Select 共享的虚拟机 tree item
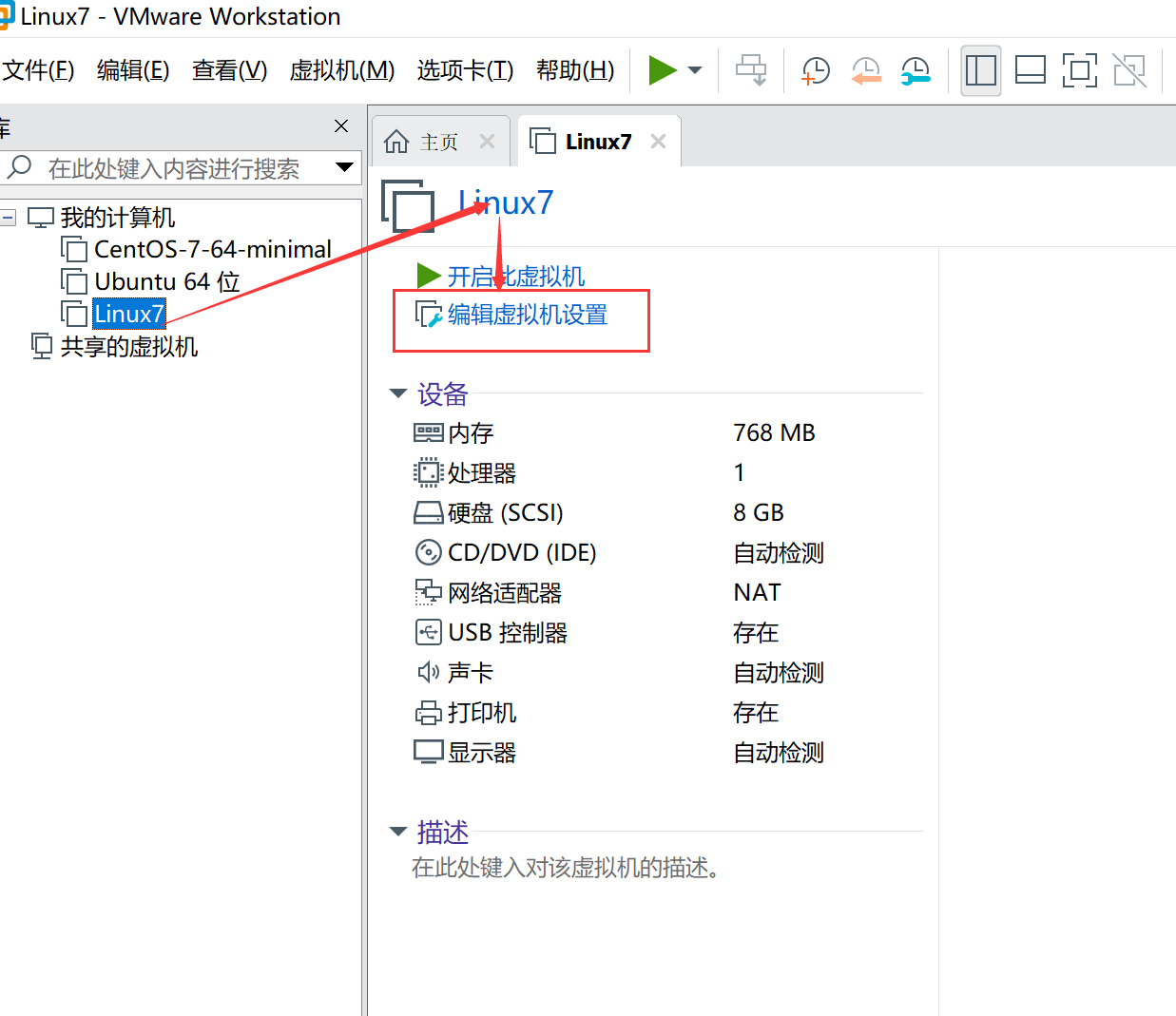Image resolution: width=1176 pixels, height=1016 pixels. tap(129, 347)
